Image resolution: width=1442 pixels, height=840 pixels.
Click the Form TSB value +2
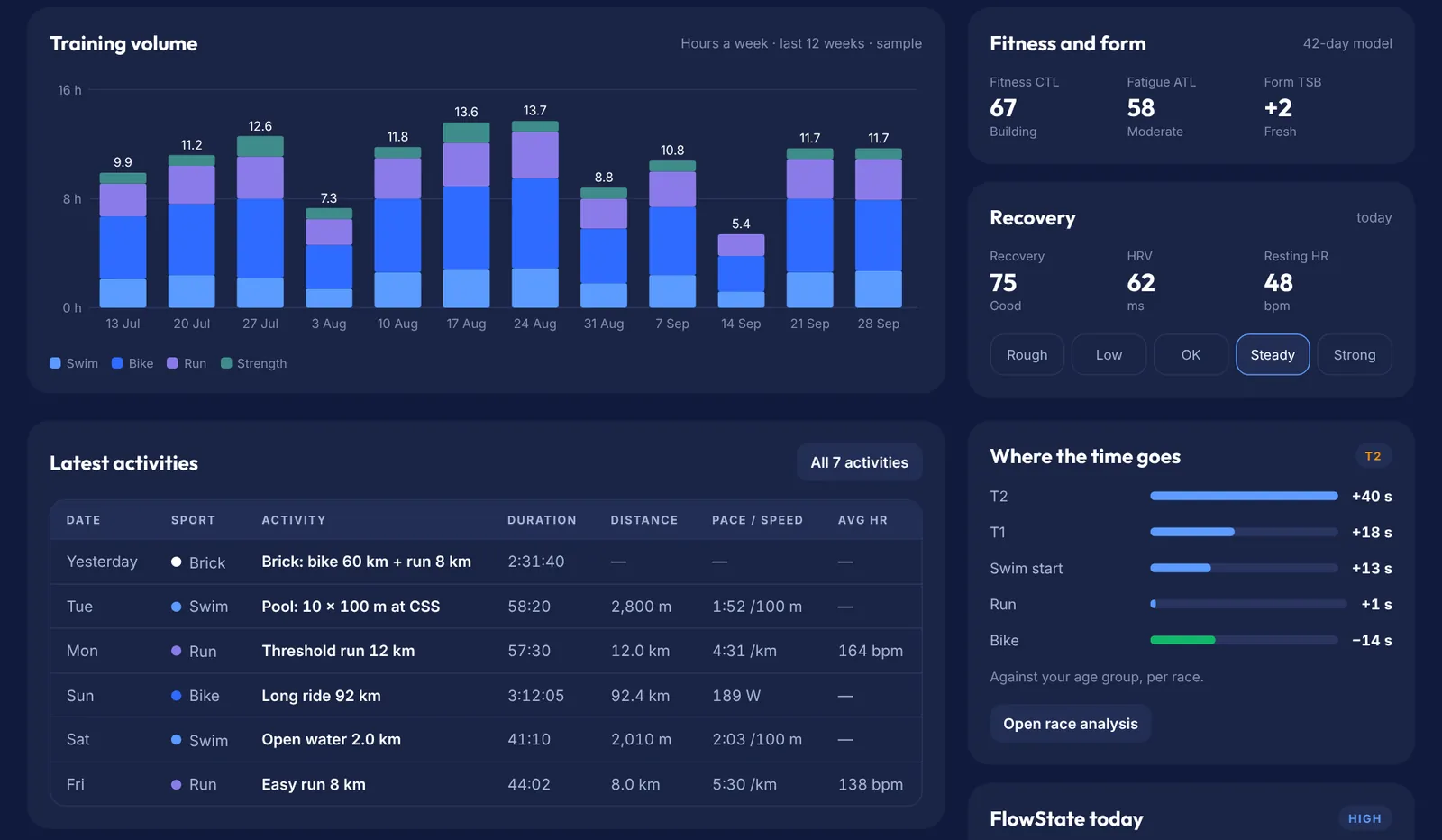pyautogui.click(x=1278, y=108)
